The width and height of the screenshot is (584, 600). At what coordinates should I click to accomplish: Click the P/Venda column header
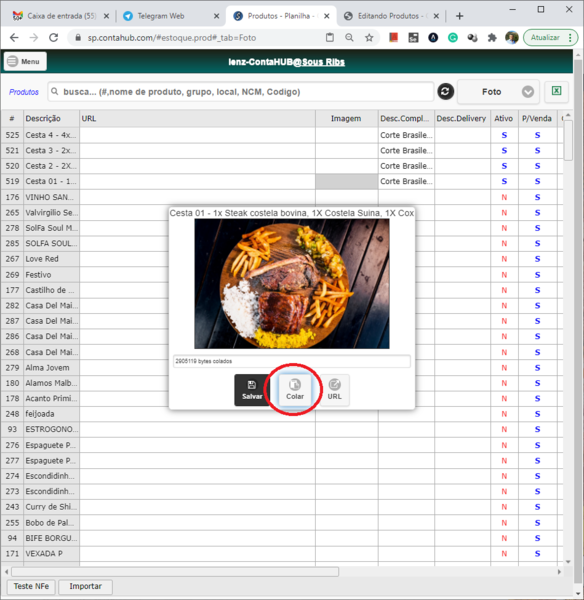(x=537, y=119)
